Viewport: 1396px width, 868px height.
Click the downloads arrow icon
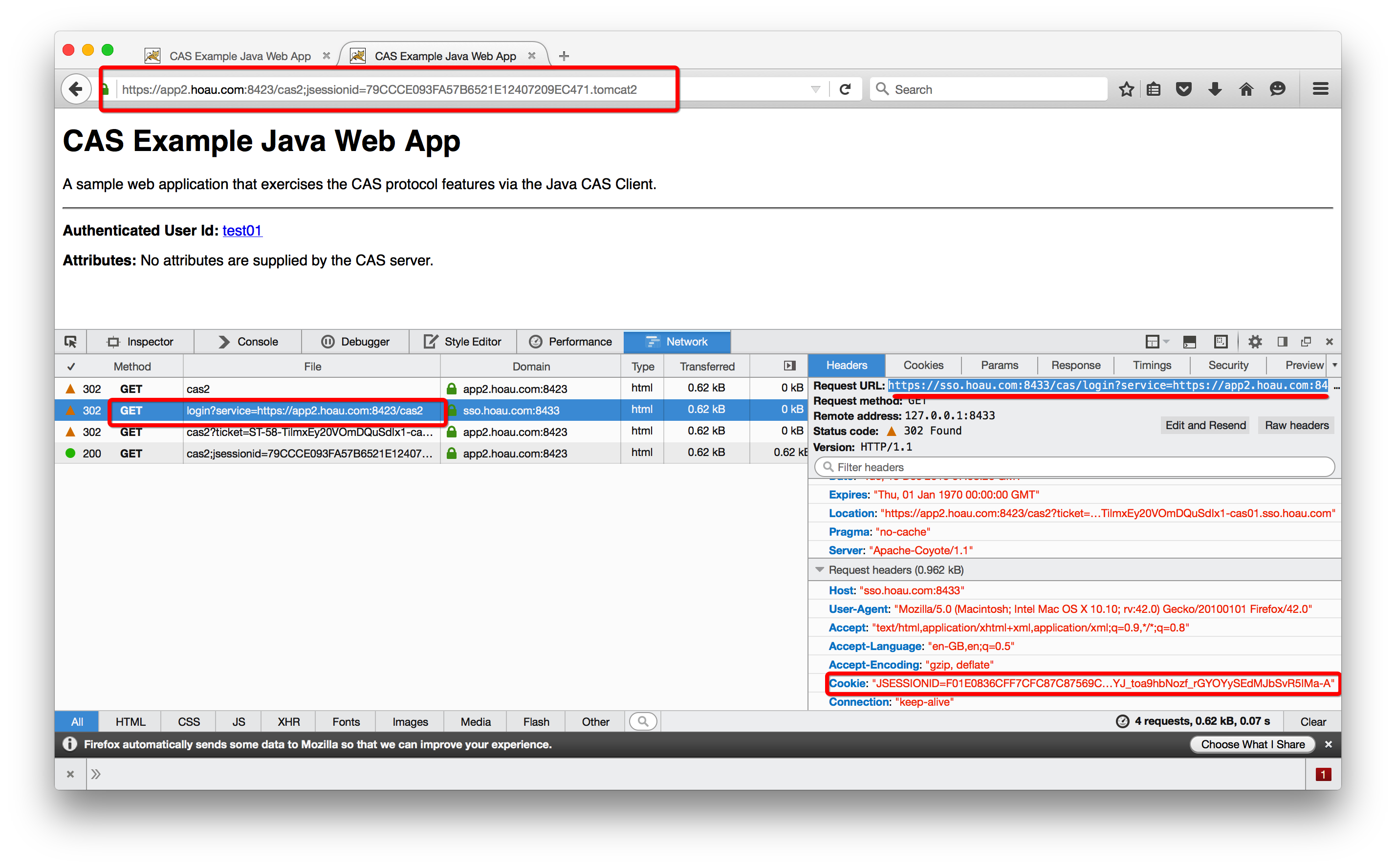pos(1215,89)
